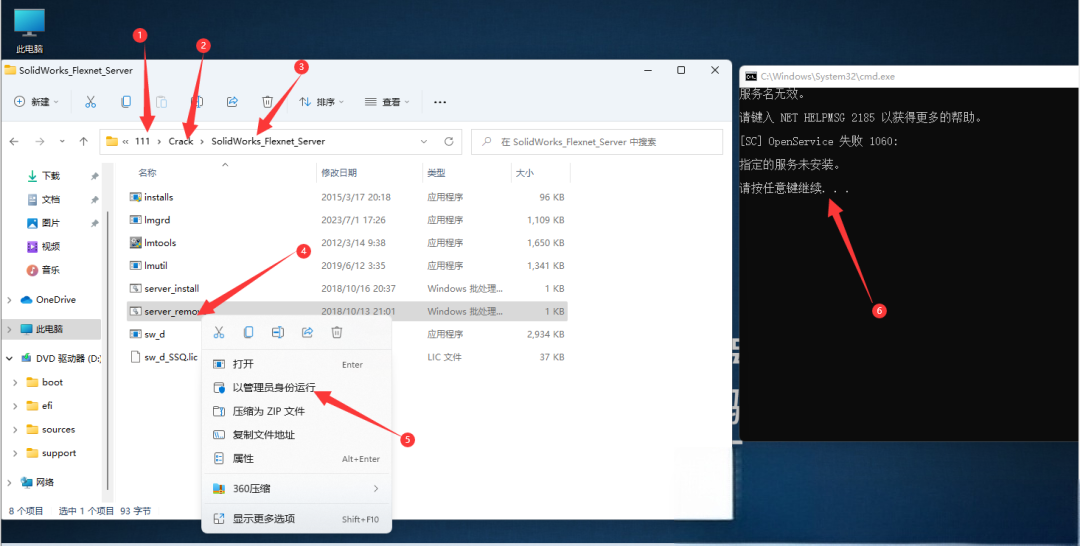Click the Refresh button in address bar
1080x546 pixels.
[x=448, y=141]
